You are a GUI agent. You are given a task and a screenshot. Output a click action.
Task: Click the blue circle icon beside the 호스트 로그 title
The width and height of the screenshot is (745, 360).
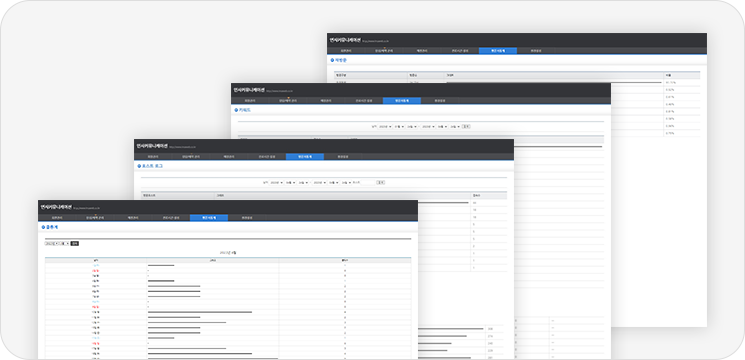click(x=139, y=166)
